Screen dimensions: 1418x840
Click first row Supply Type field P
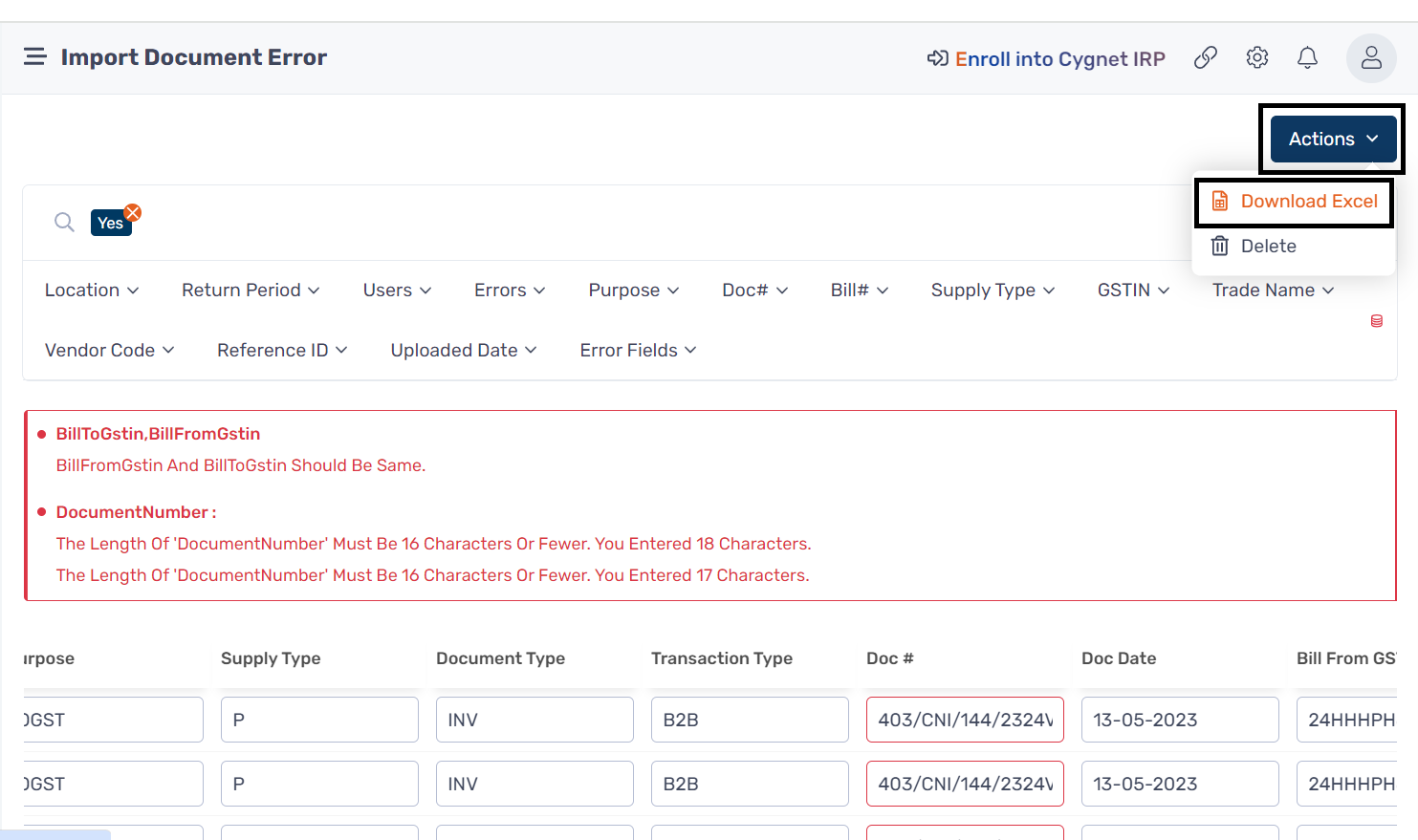point(319,720)
